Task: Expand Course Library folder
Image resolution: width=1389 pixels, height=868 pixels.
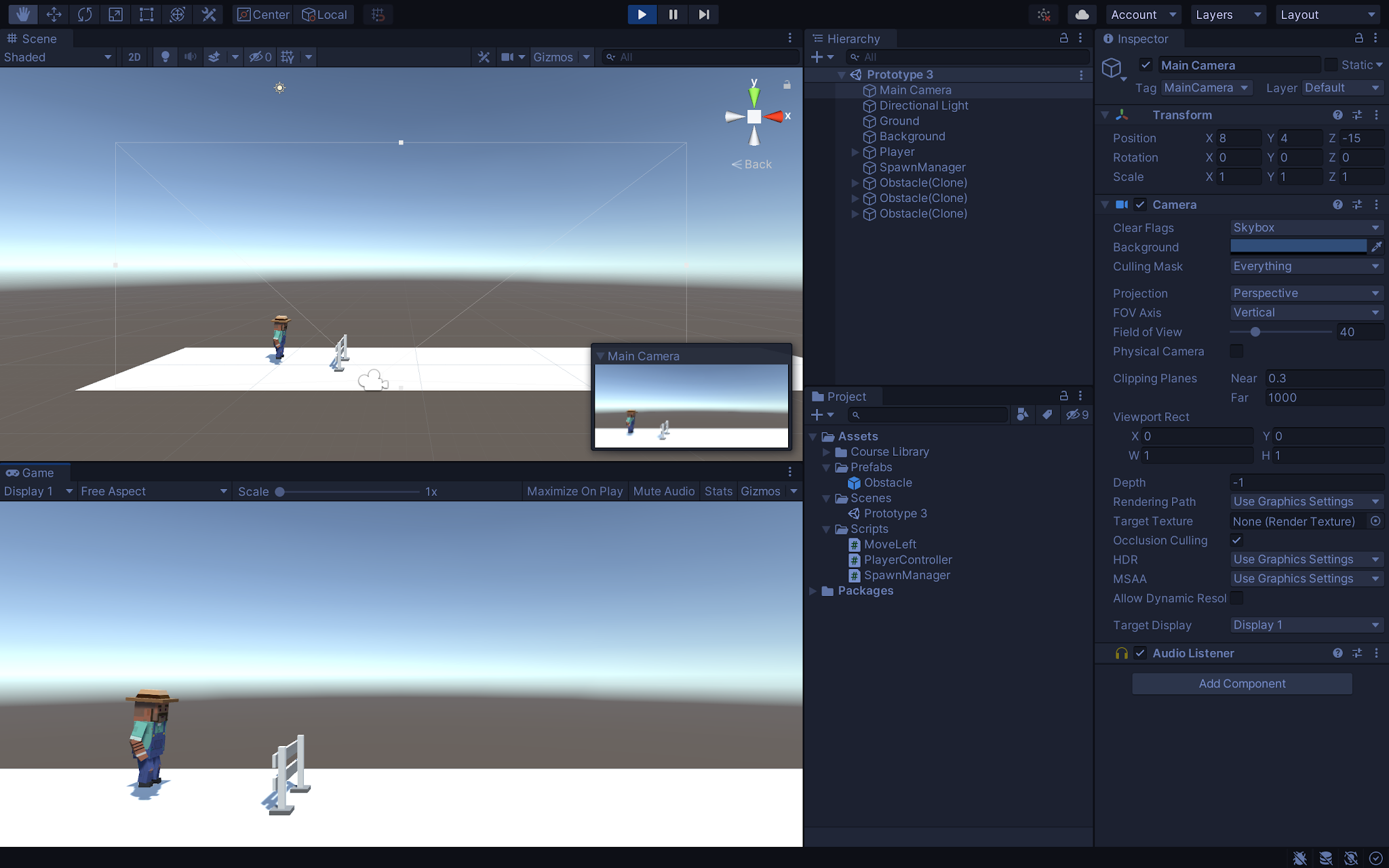Action: click(826, 452)
